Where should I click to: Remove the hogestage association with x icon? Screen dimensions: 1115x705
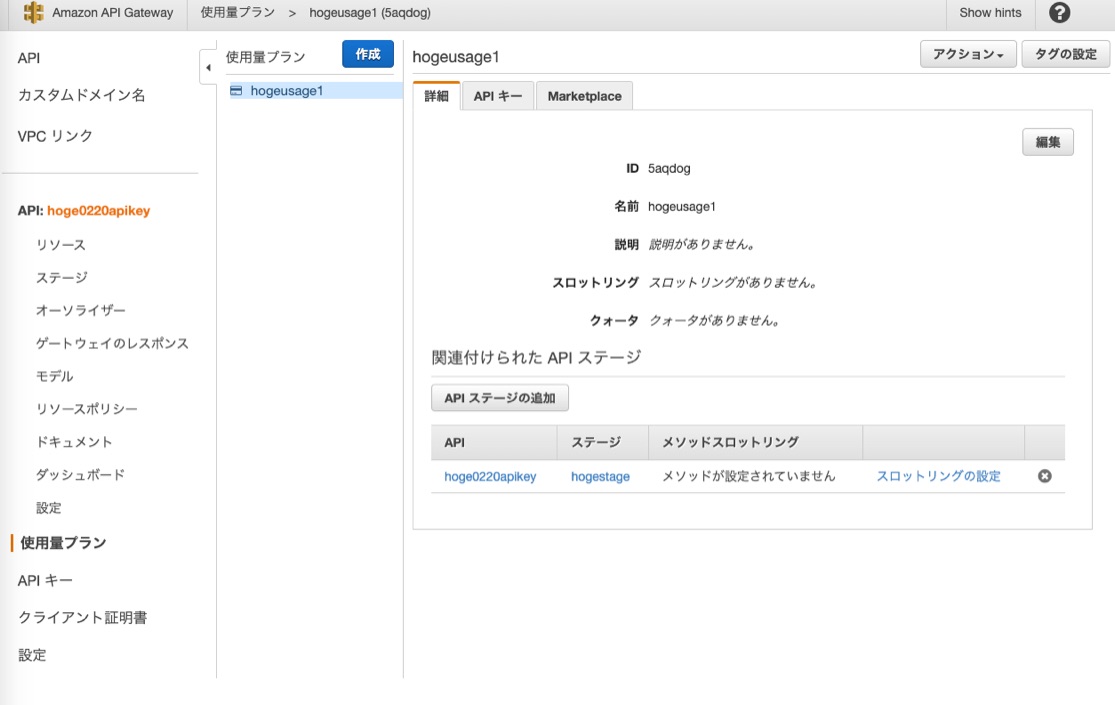[1044, 477]
